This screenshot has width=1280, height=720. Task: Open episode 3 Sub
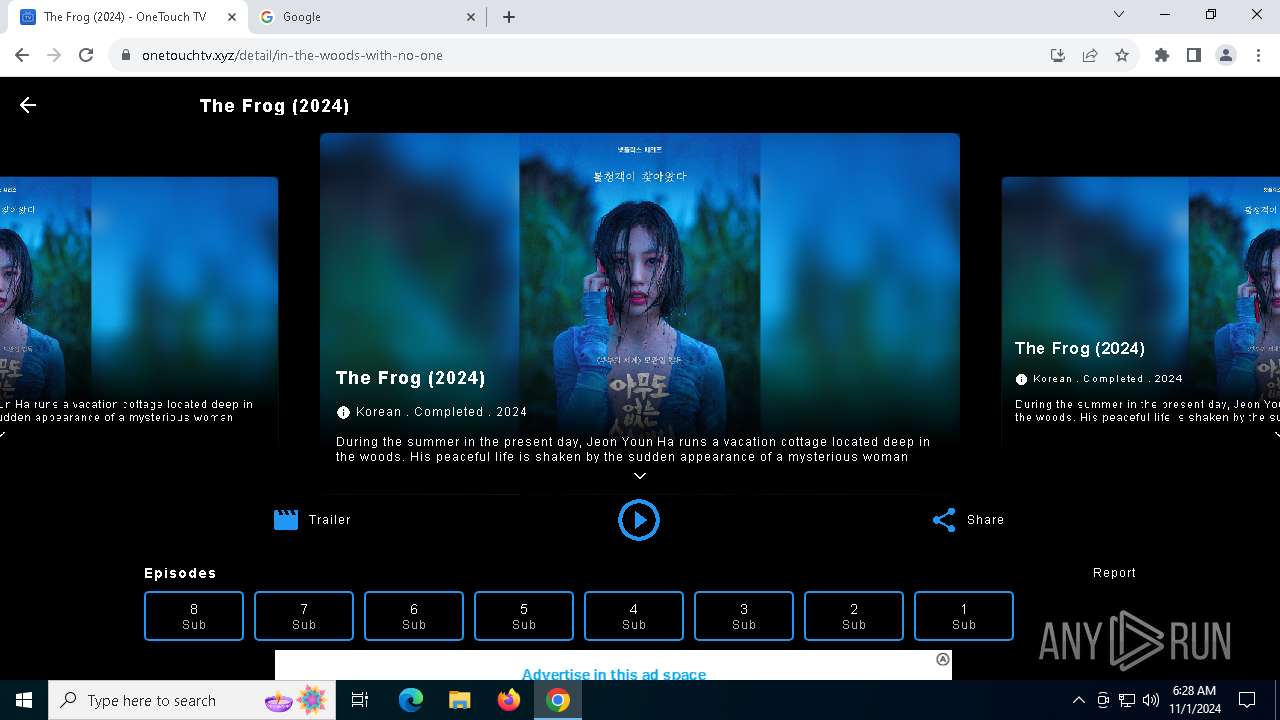[x=744, y=616]
